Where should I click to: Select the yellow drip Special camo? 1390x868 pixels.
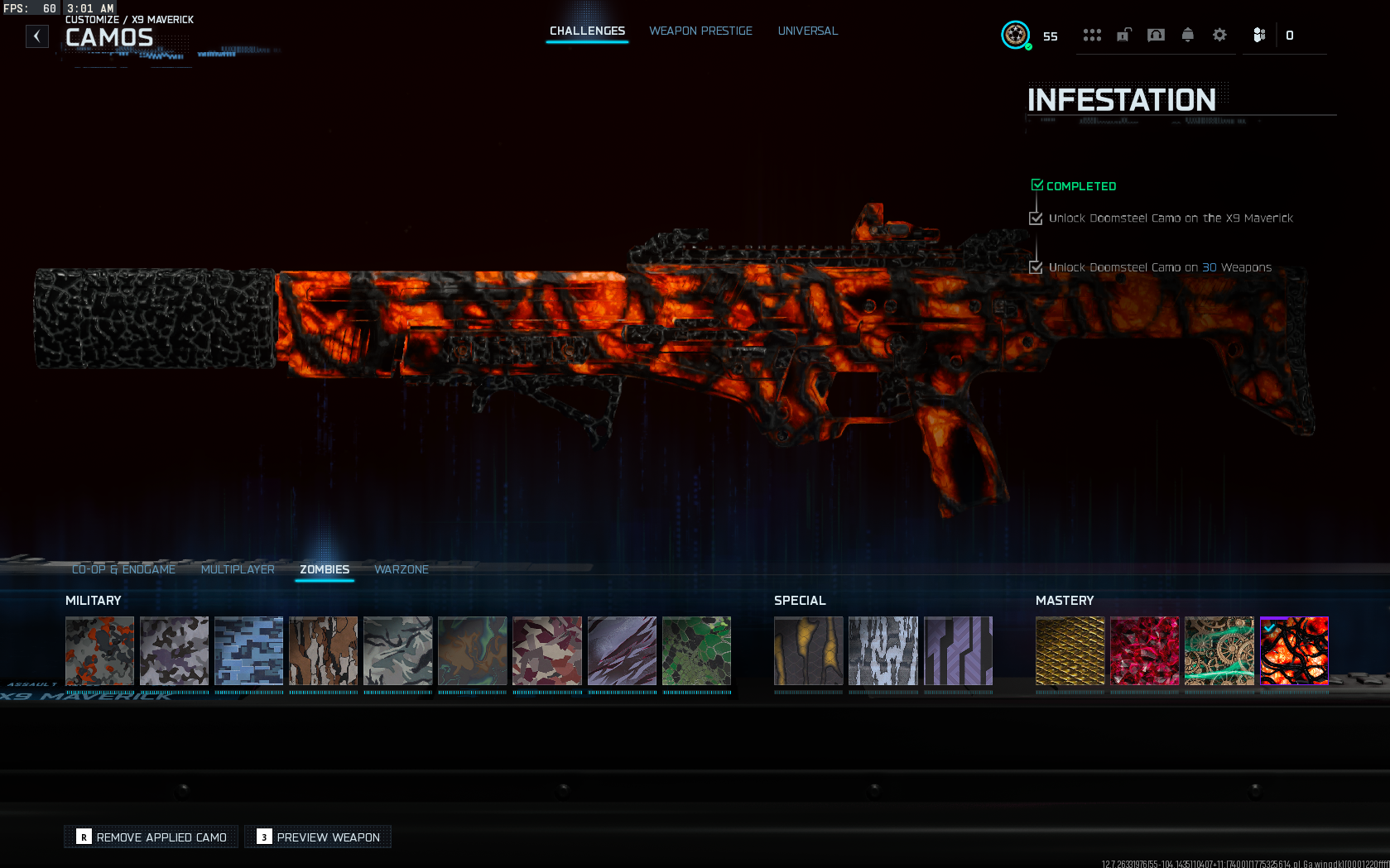point(809,650)
